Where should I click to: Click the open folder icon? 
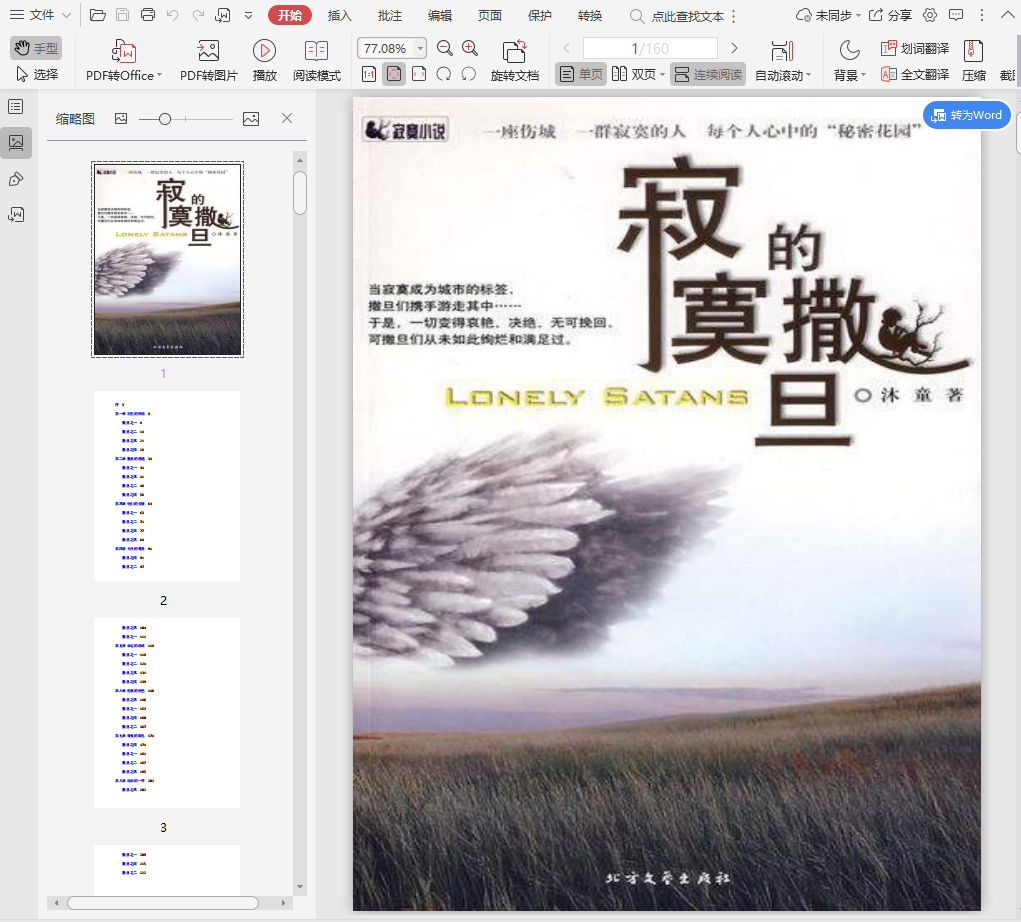click(98, 15)
